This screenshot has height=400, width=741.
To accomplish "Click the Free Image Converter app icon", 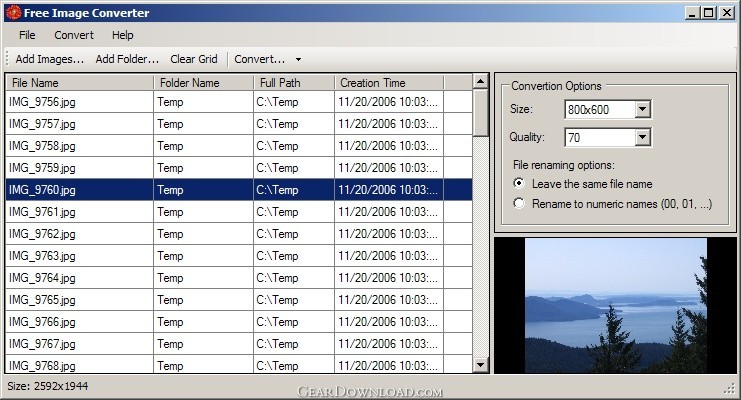I will (x=13, y=12).
